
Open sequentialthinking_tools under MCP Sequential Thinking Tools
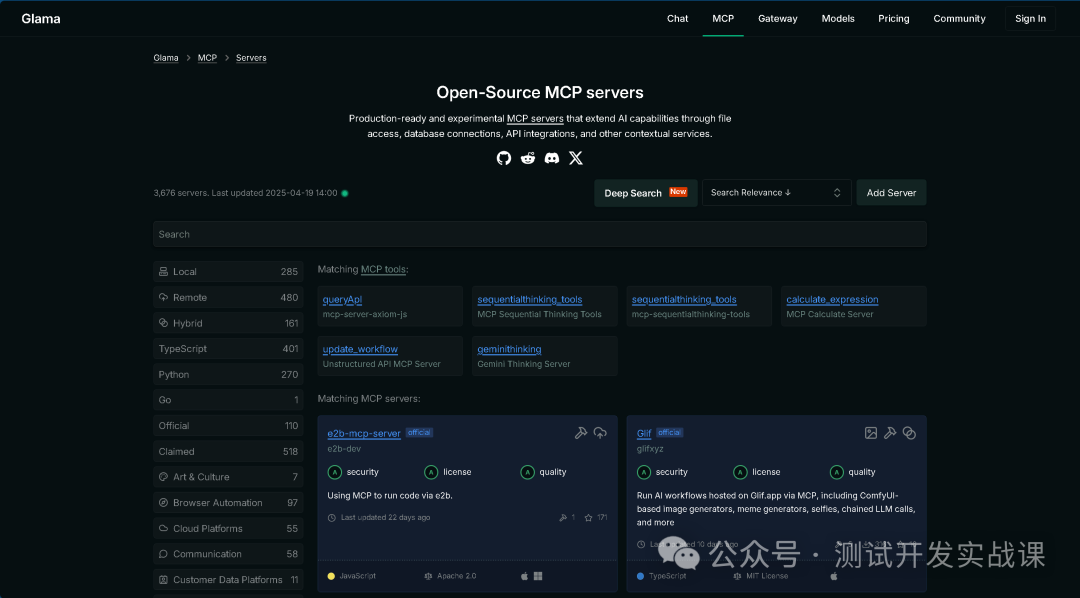point(530,300)
